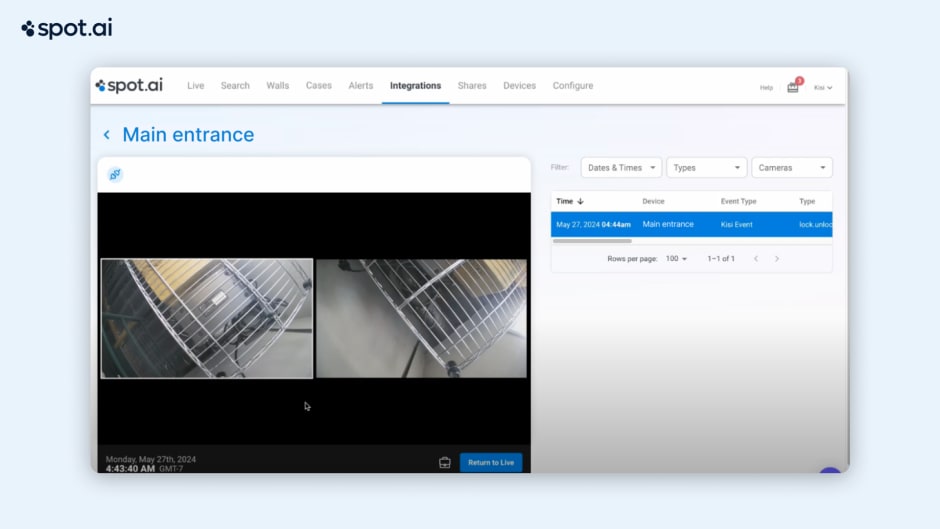
Task: Click the Main entrance page title
Action: [188, 135]
